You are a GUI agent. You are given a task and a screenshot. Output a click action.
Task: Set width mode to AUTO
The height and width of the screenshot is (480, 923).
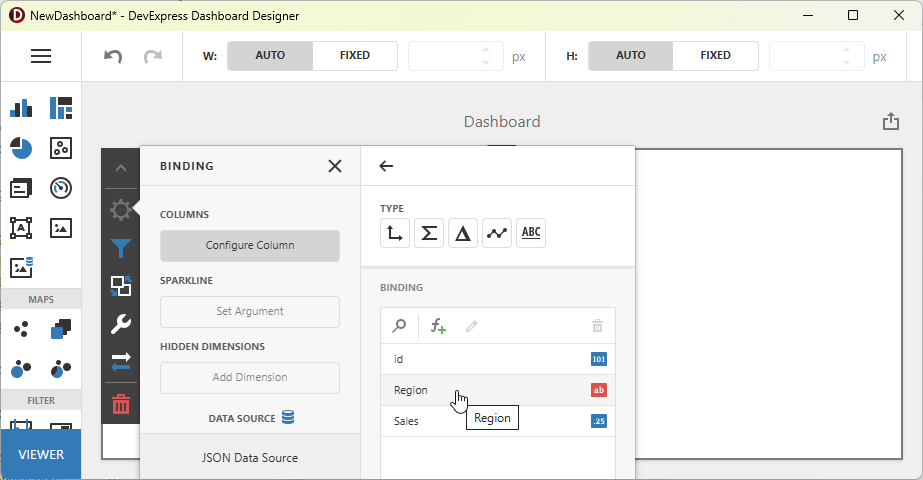270,55
